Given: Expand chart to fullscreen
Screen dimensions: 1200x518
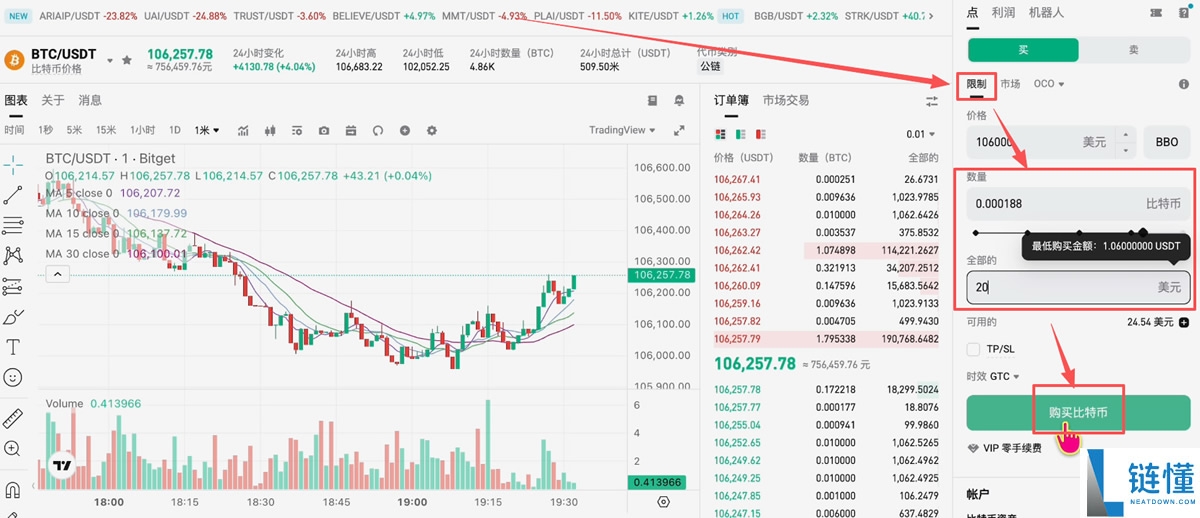Looking at the screenshot, I should pyautogui.click(x=679, y=130).
